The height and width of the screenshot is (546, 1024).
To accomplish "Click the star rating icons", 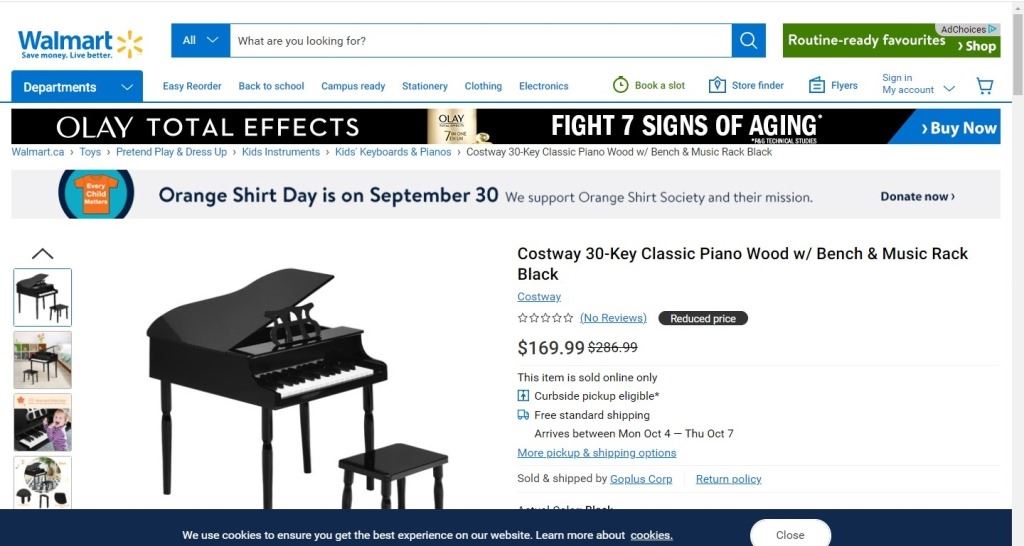I will click(545, 318).
